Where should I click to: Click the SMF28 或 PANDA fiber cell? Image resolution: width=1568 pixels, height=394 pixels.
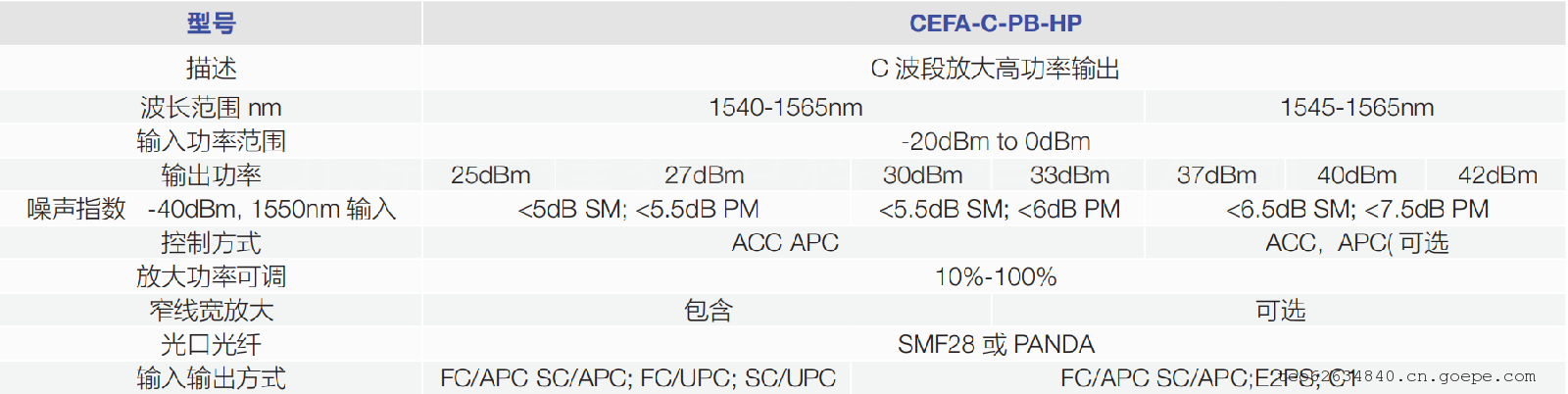point(995,344)
